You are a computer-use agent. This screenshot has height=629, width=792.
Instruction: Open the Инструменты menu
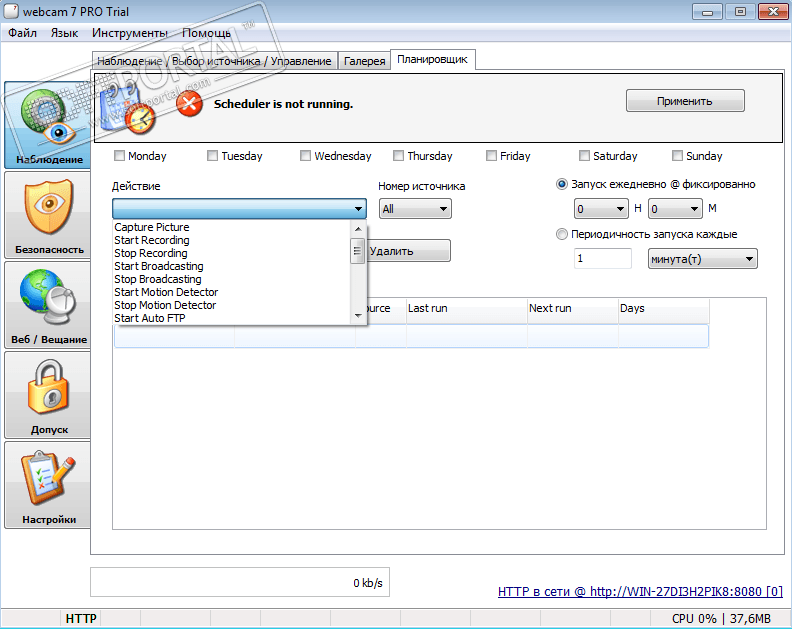[x=130, y=33]
